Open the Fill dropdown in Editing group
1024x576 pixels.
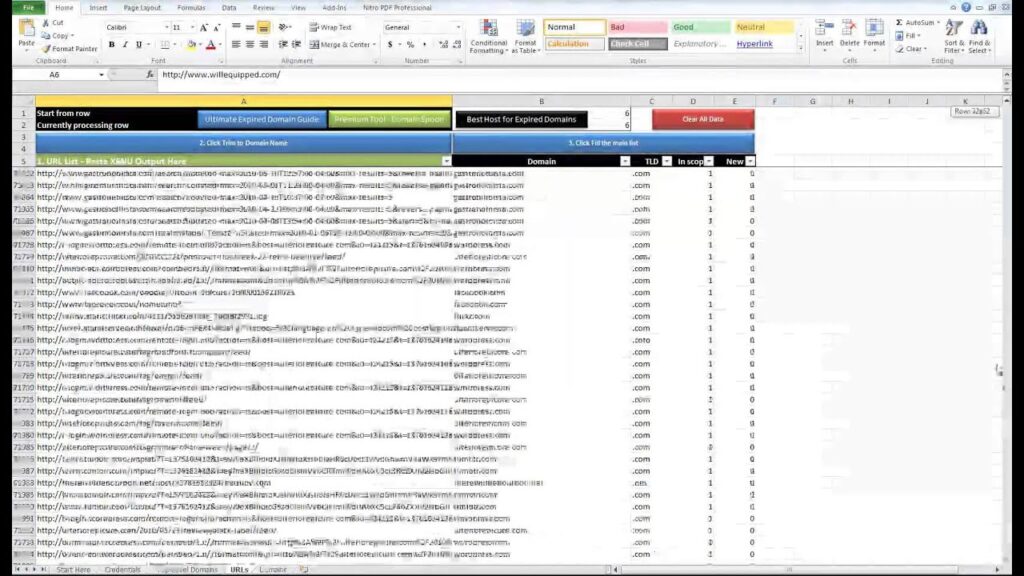click(908, 36)
